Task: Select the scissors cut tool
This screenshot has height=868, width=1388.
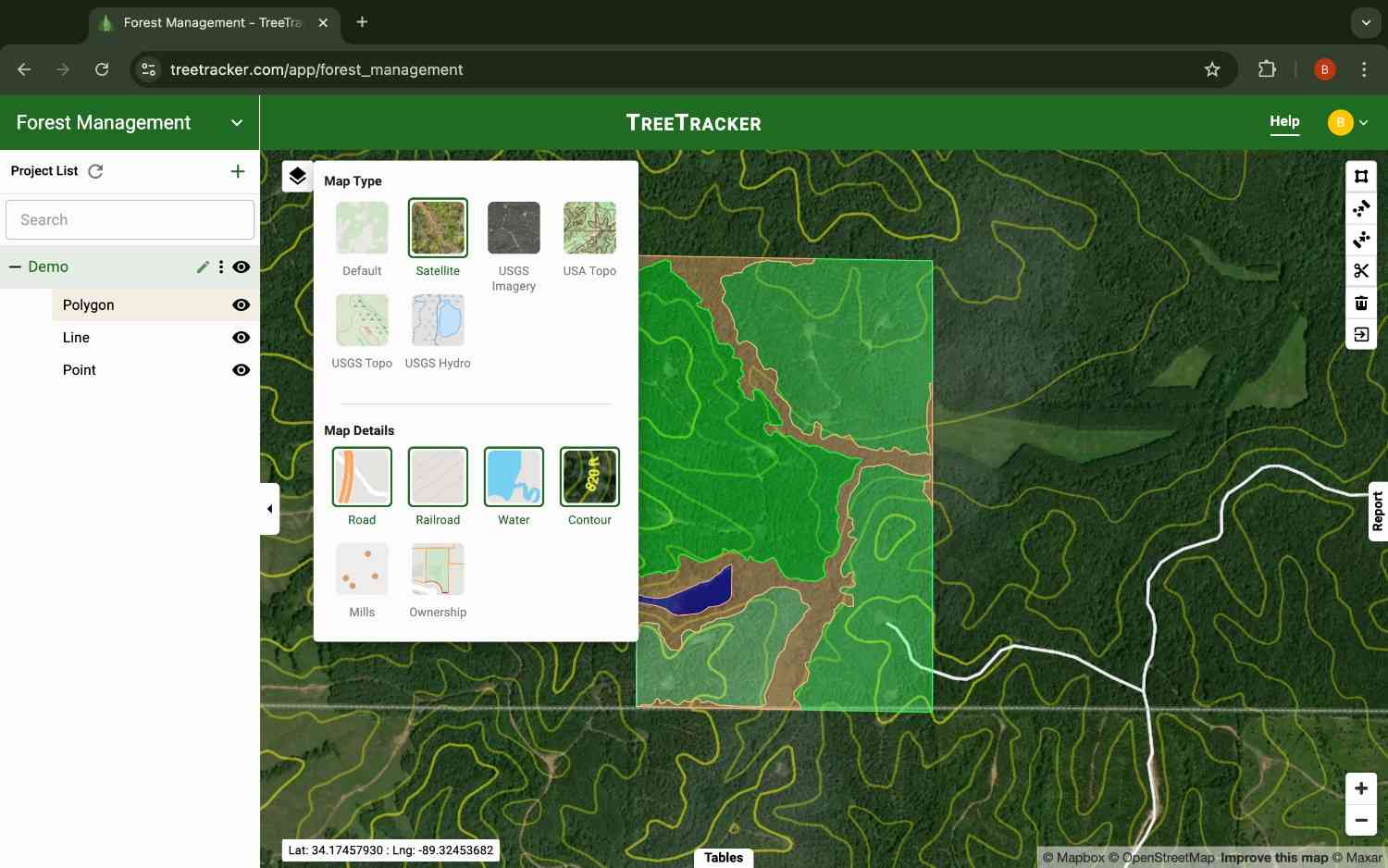Action: 1360,270
